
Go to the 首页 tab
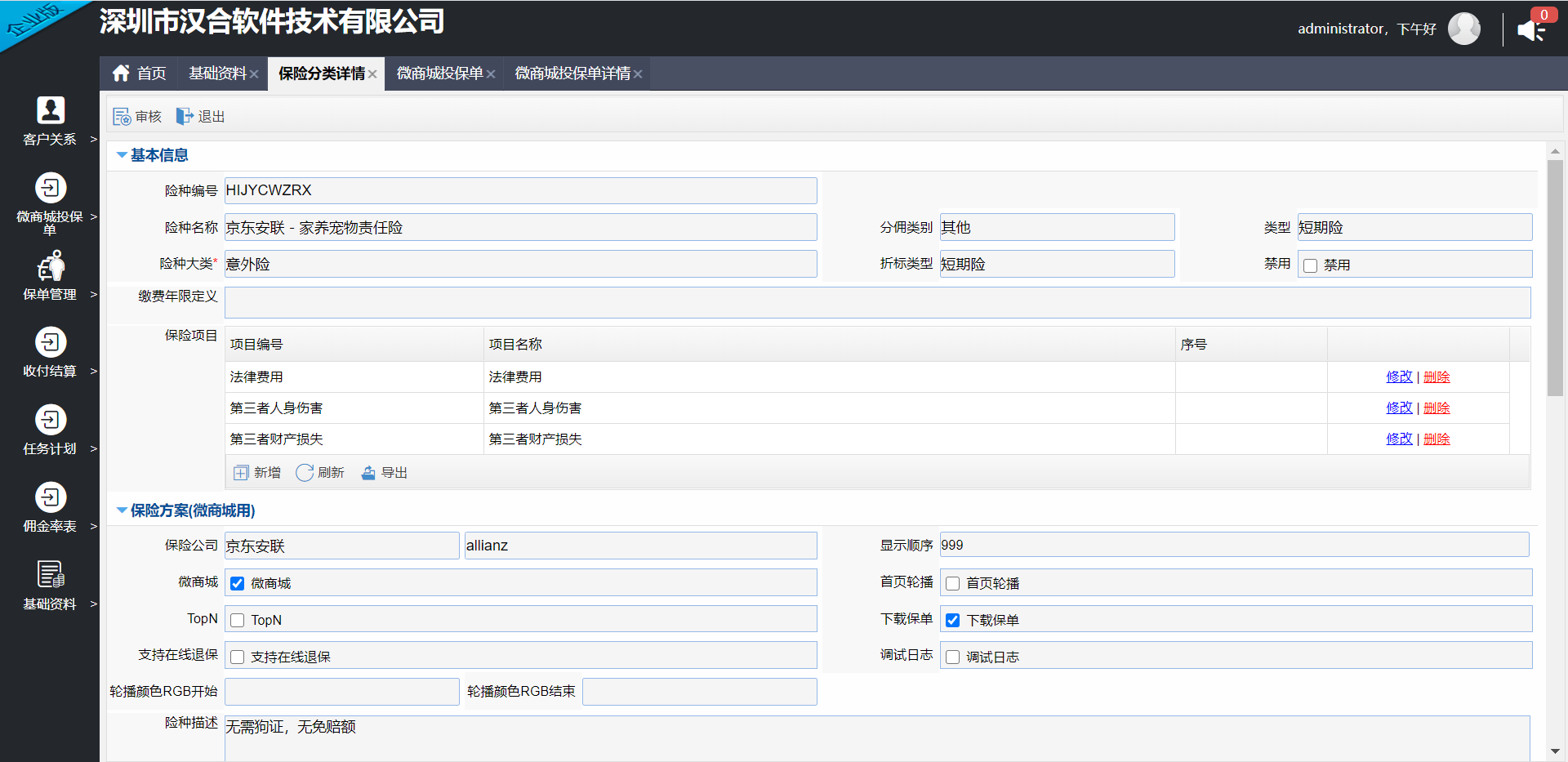140,74
